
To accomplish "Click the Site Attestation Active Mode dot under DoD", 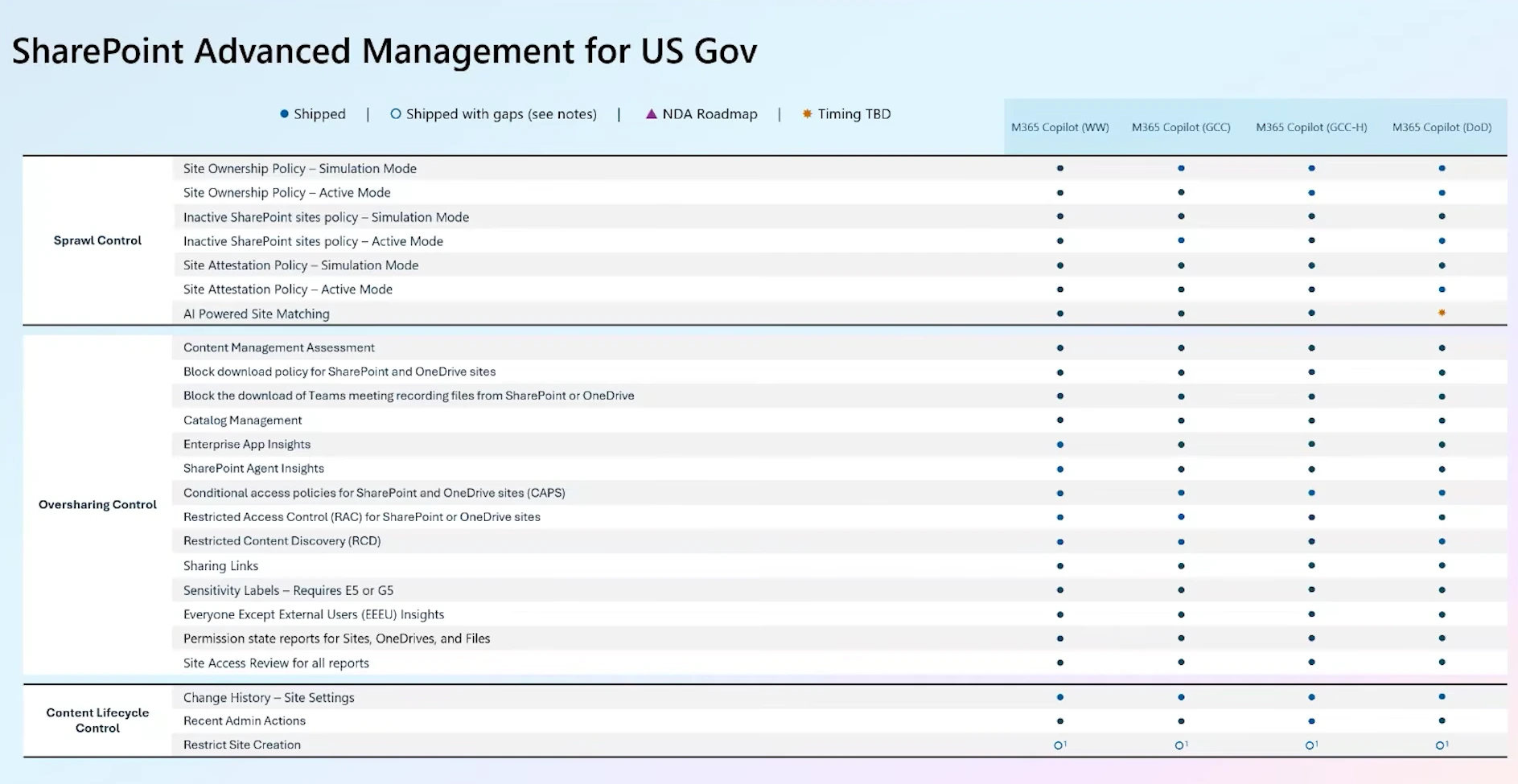I will pos(1442,289).
